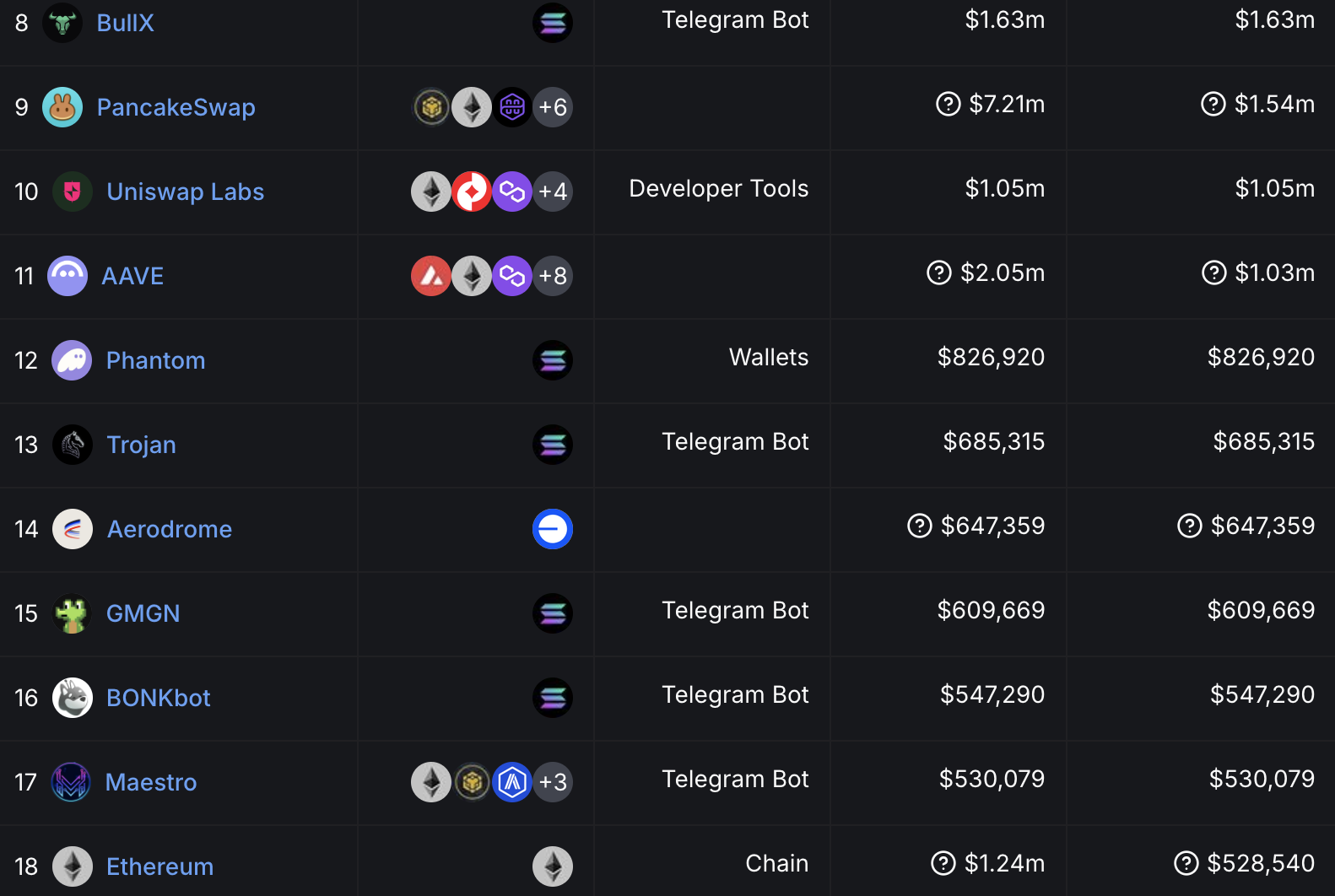Click the PancakeSwap bunny logo
The height and width of the screenshot is (896, 1335).
[62, 107]
